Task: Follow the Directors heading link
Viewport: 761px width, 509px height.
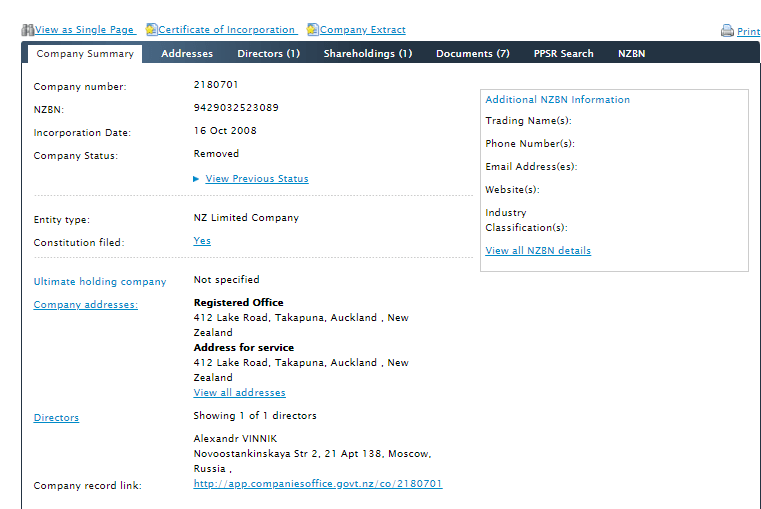Action: click(56, 418)
